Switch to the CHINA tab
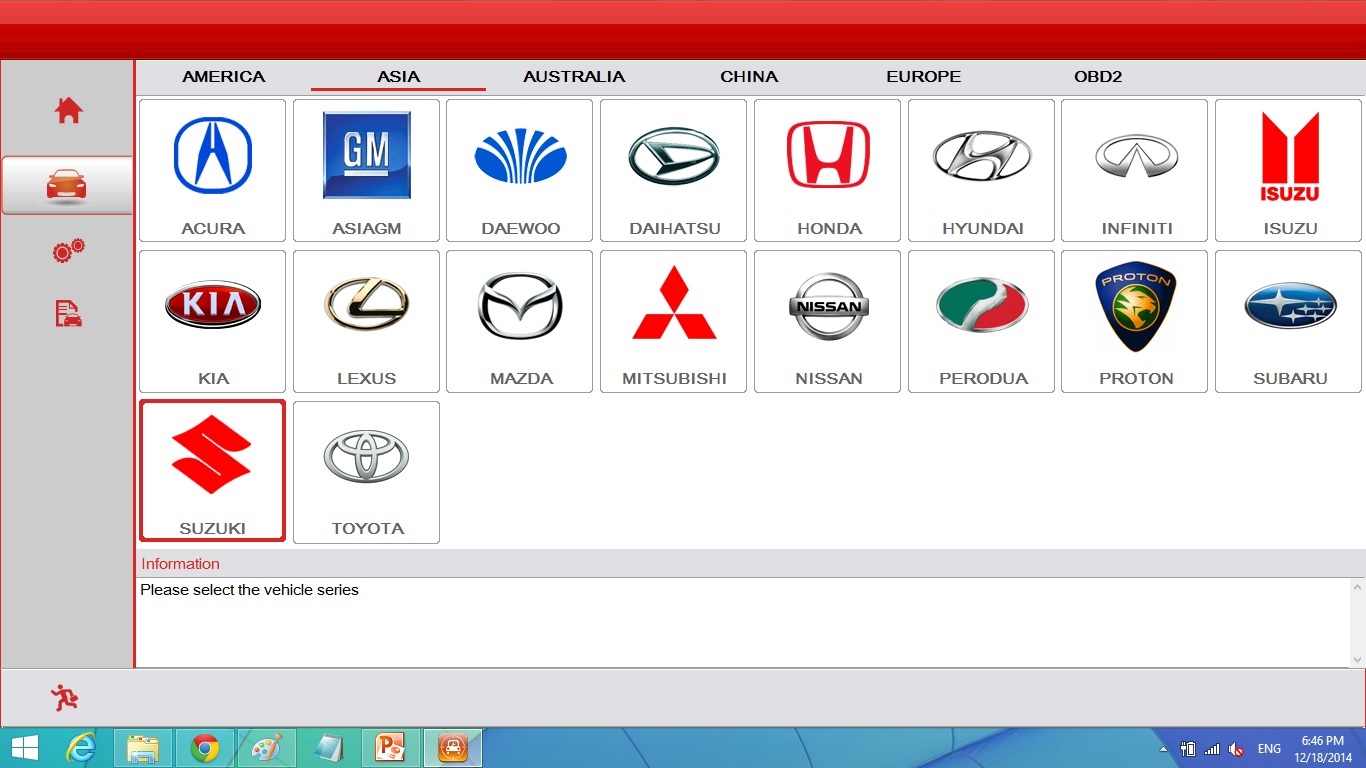The height and width of the screenshot is (768, 1366). pyautogui.click(x=749, y=76)
